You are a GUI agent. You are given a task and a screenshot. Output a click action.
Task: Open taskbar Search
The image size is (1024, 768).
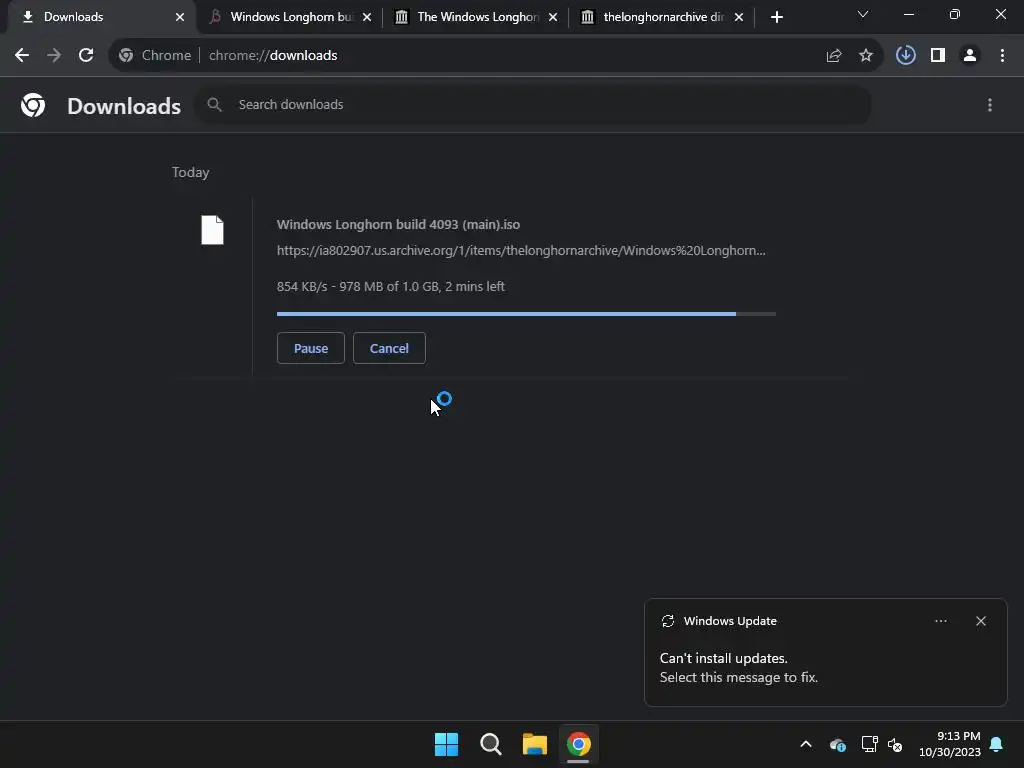(490, 744)
